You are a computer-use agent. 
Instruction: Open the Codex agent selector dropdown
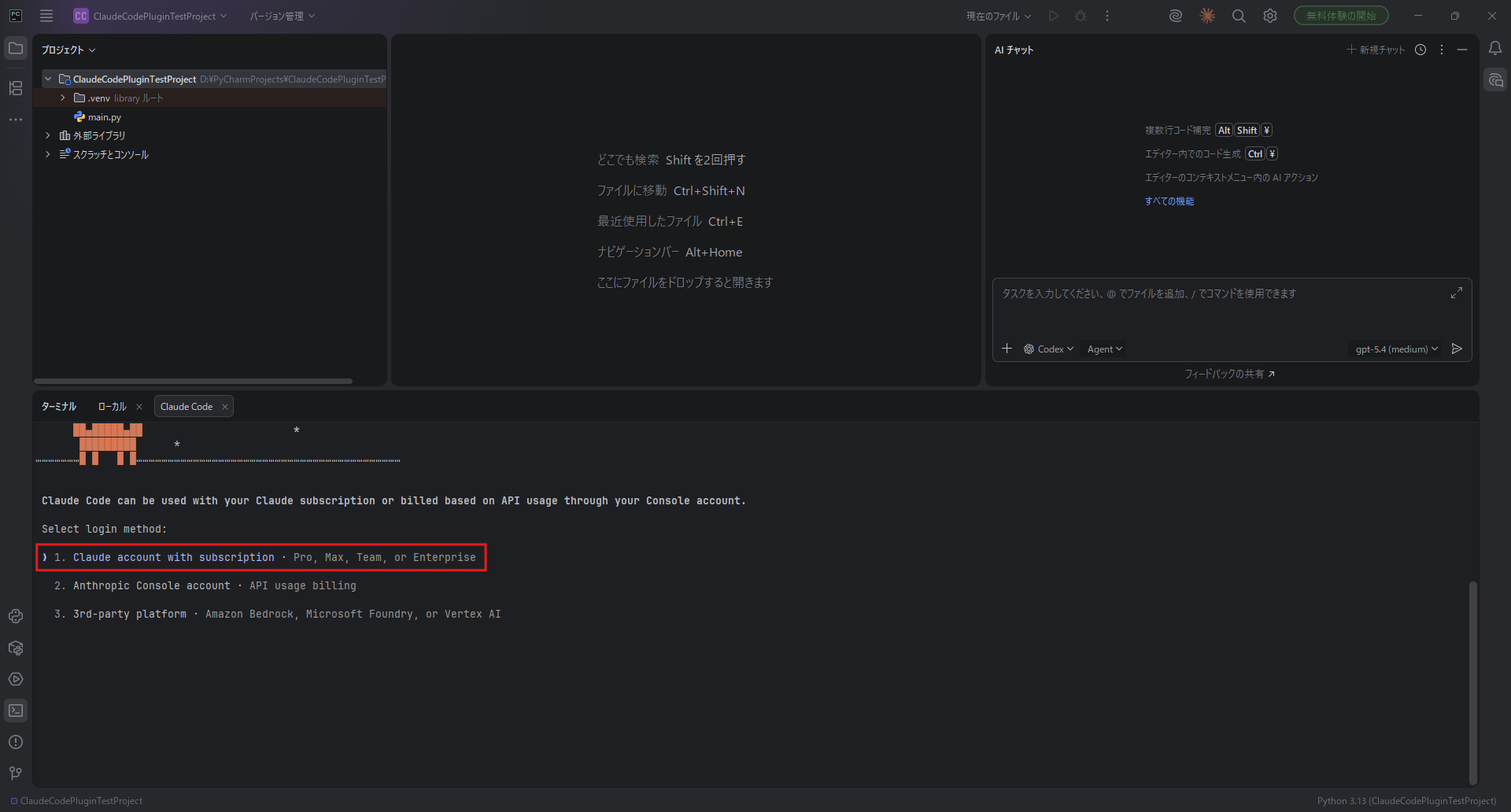1049,349
